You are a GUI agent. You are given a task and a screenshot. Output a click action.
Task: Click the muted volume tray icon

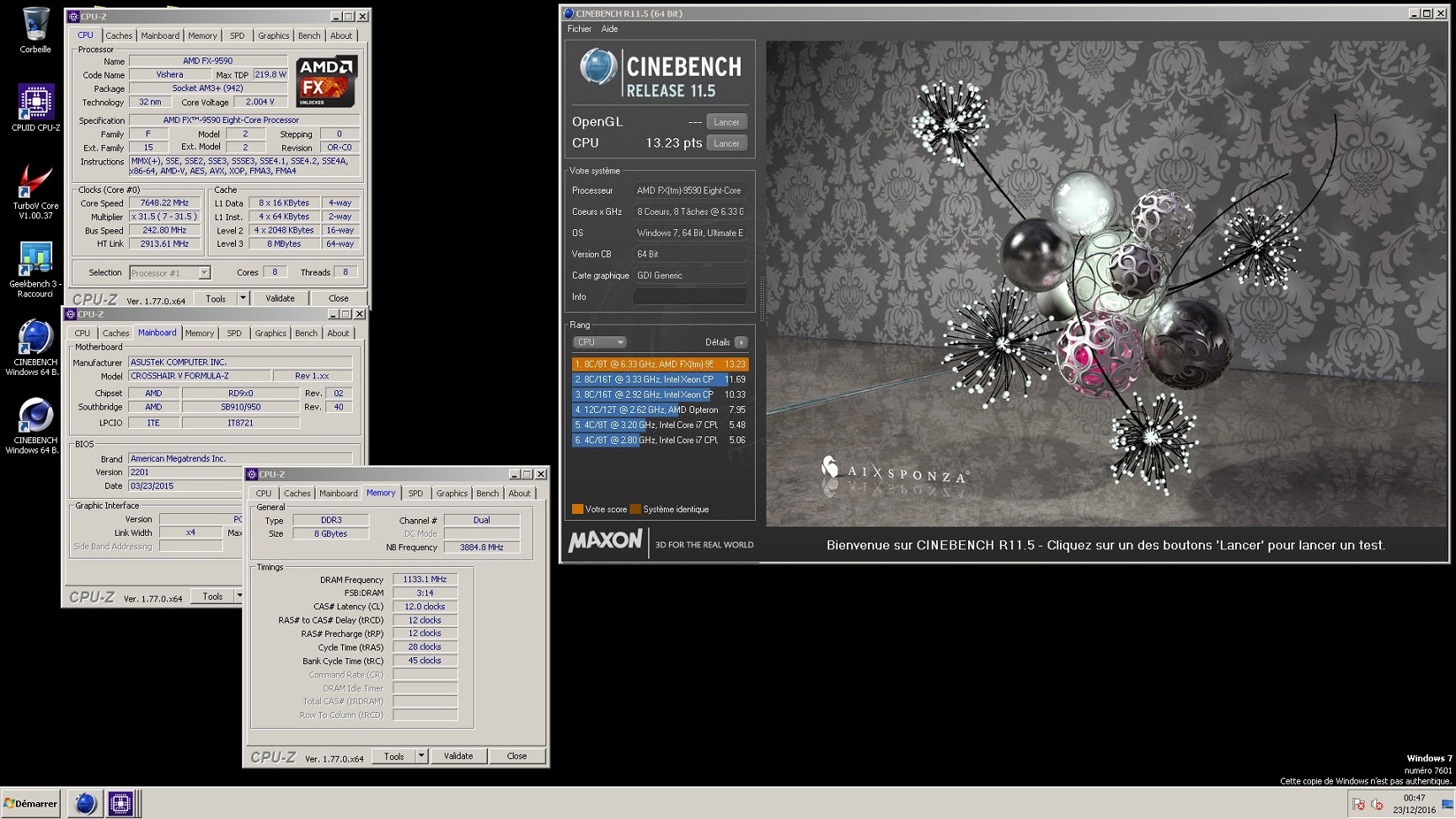[x=1378, y=805]
